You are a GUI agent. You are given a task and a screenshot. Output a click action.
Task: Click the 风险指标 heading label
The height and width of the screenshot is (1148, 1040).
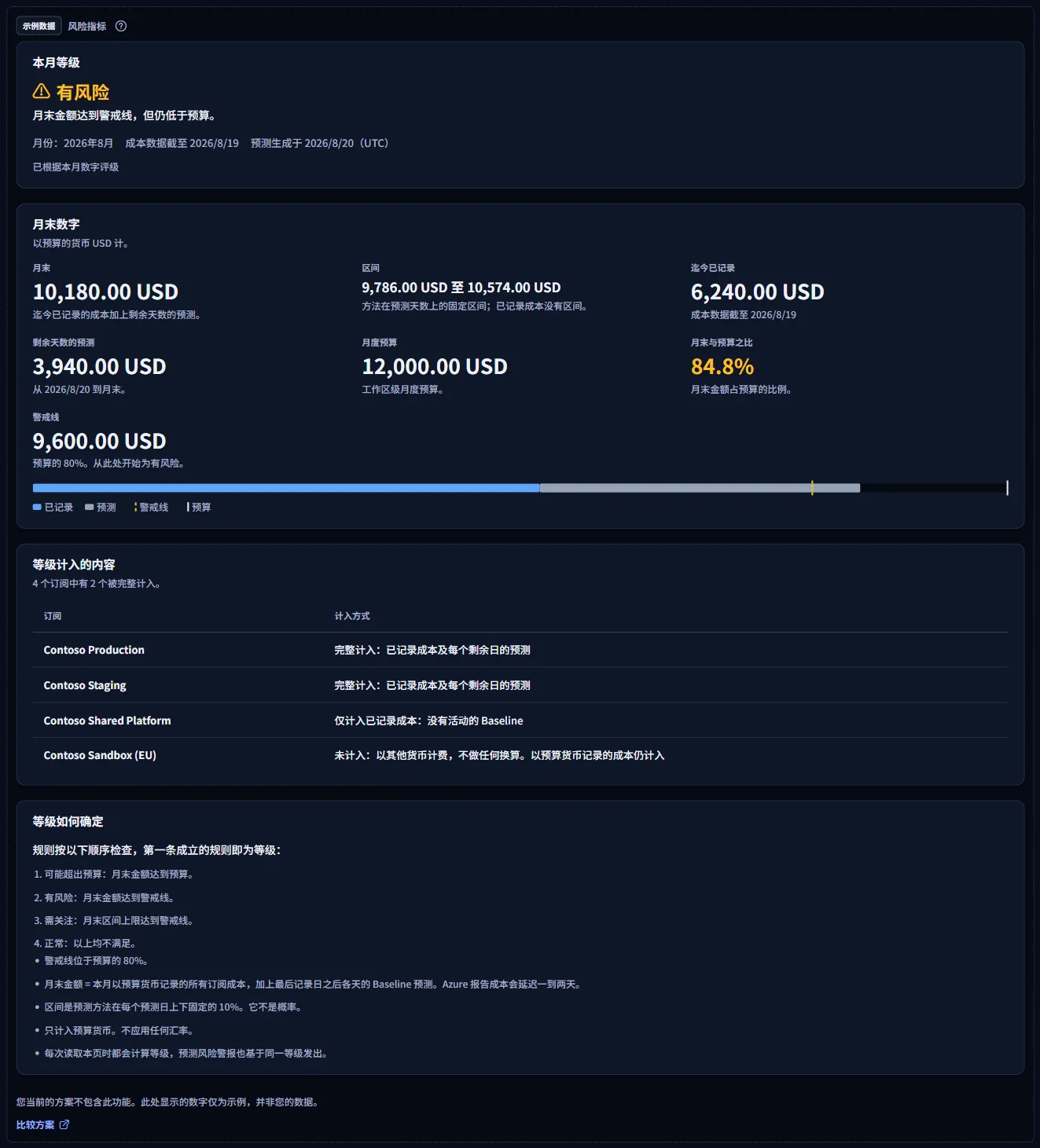[x=86, y=26]
